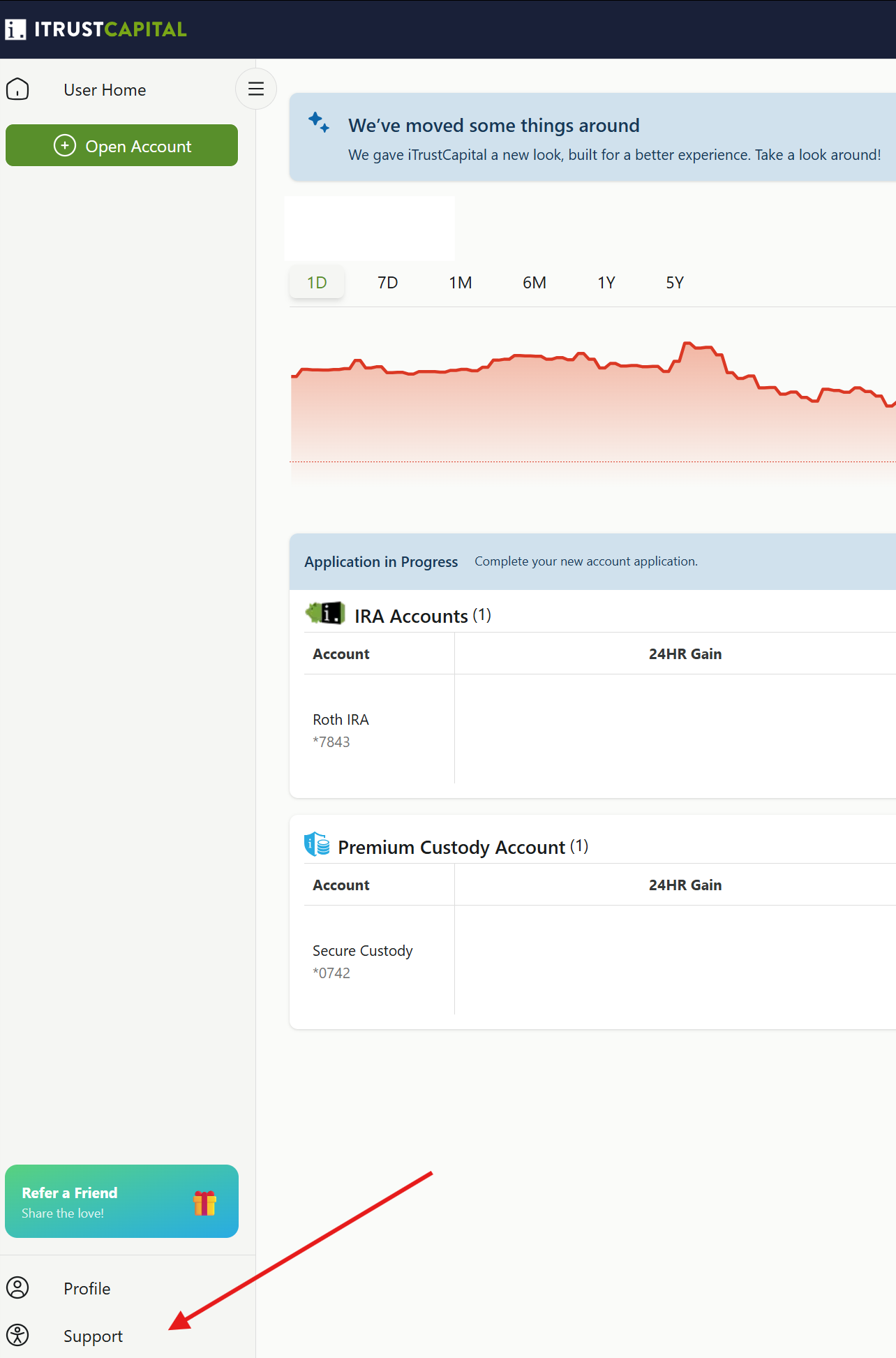Screen dimensions: 896x1358
Task: Open the Profile menu item
Action: (87, 1289)
